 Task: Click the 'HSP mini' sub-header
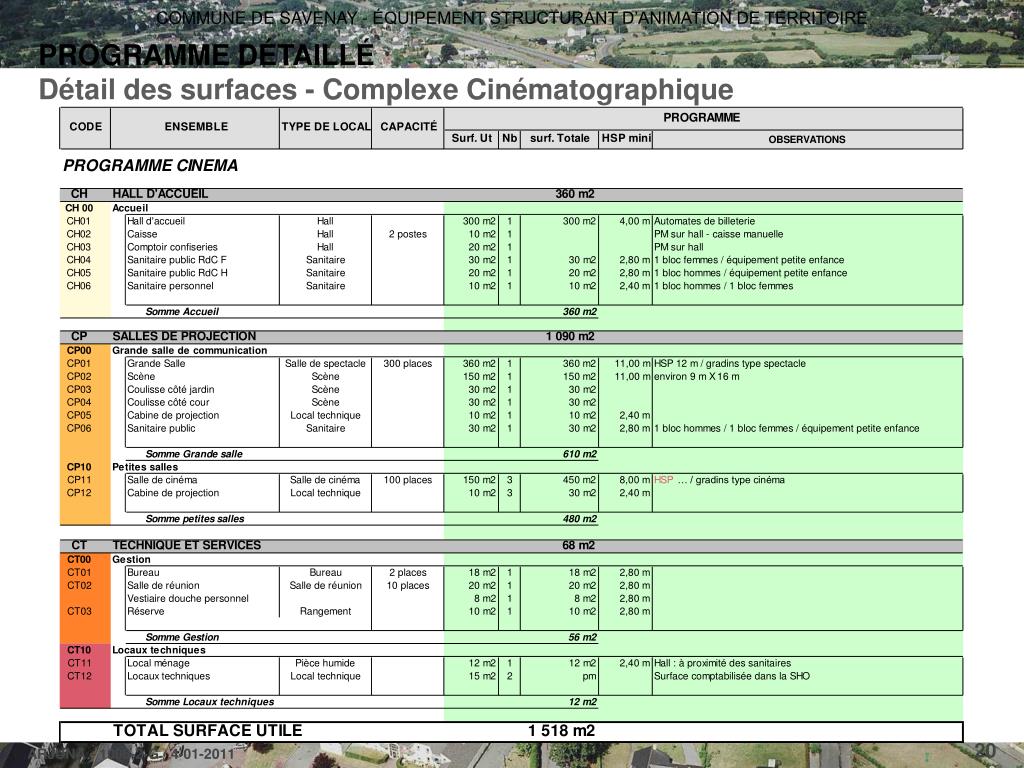[x=626, y=138]
